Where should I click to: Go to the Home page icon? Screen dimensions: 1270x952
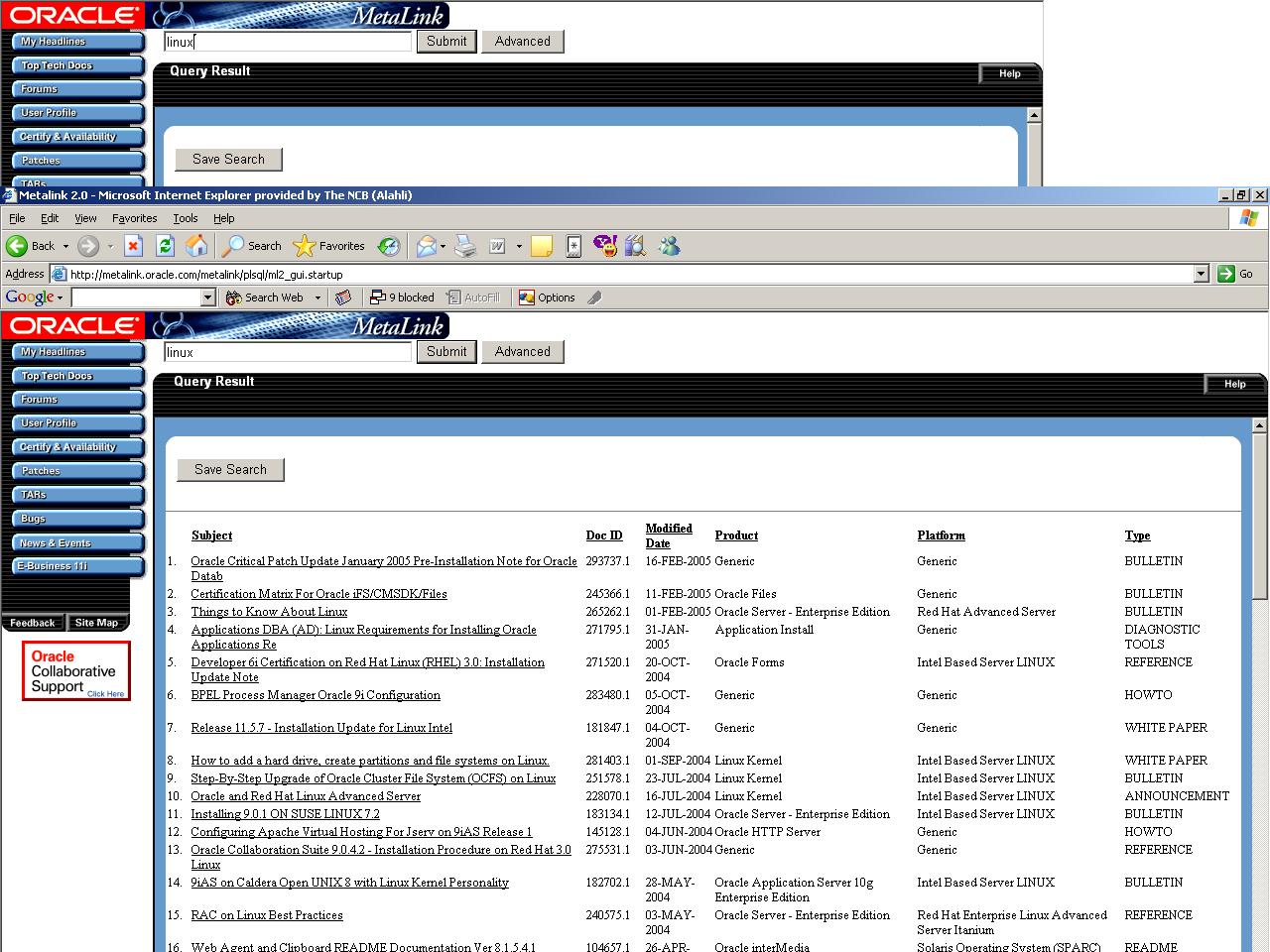[197, 246]
